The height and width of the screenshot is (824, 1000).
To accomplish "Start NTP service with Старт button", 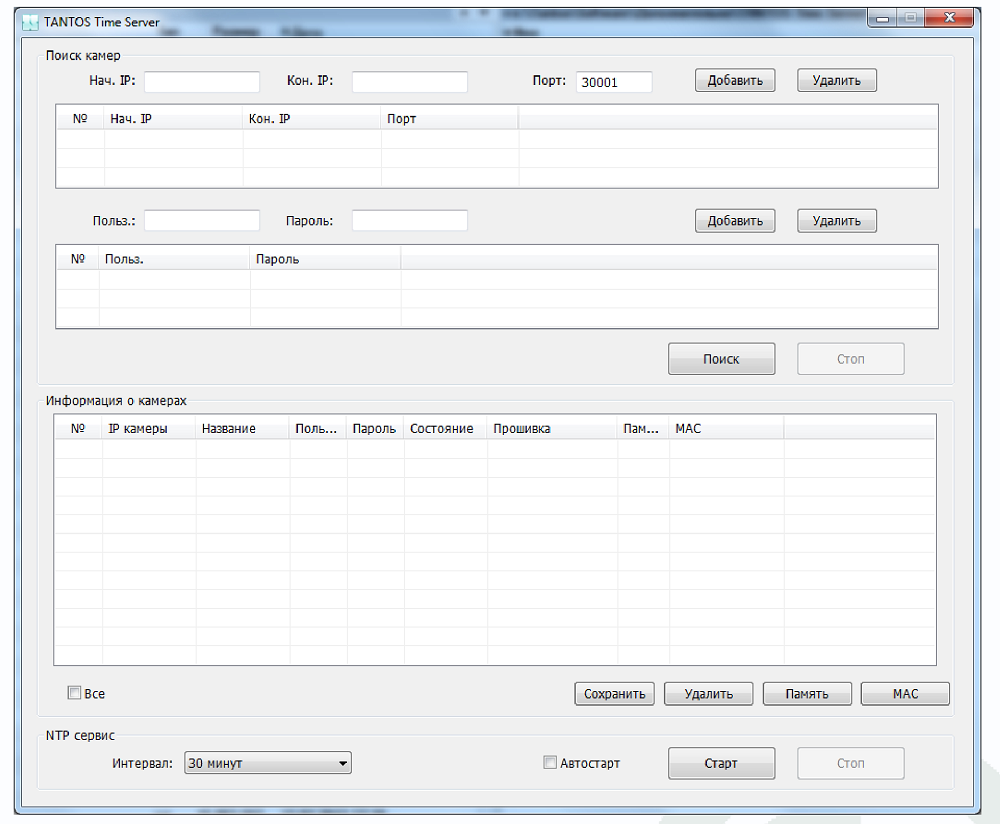I will pos(721,763).
